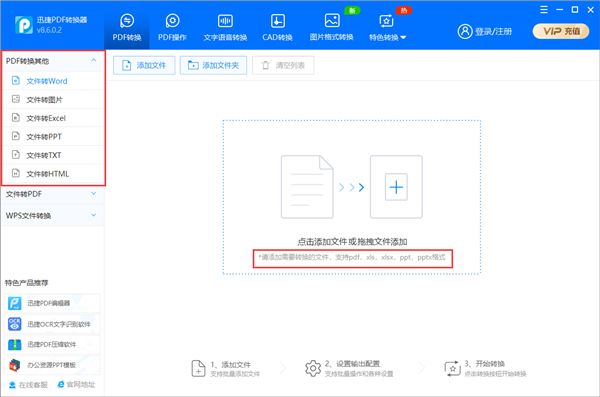The image size is (600, 397).
Task: Select 文件转PPT in the sidebar
Action: pos(53,136)
